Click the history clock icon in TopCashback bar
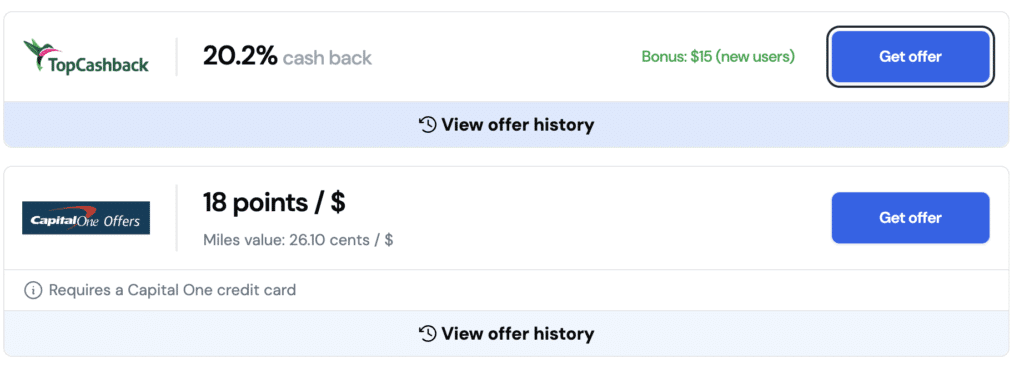Image resolution: width=1024 pixels, height=368 pixels. click(x=428, y=125)
